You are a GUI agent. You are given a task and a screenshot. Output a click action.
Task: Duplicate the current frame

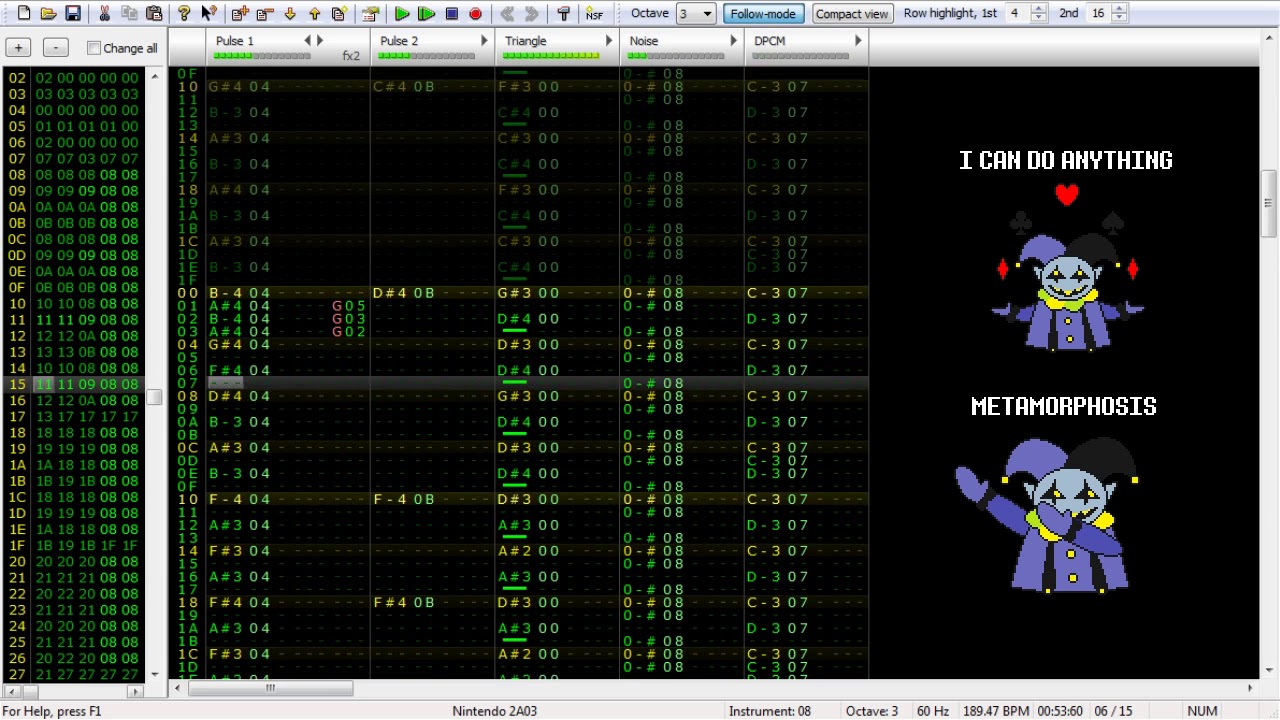click(339, 14)
